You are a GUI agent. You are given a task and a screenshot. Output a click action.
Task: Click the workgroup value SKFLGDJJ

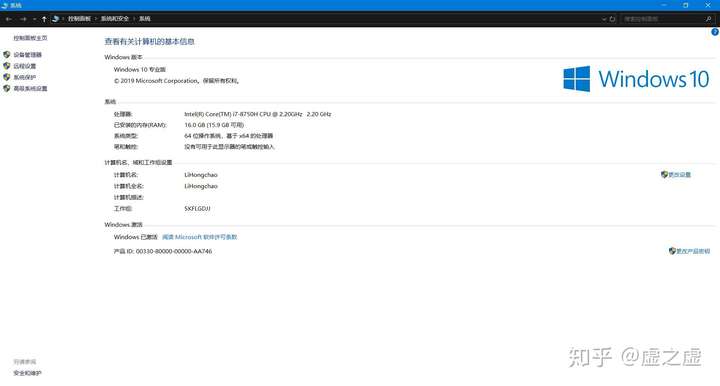tap(197, 208)
